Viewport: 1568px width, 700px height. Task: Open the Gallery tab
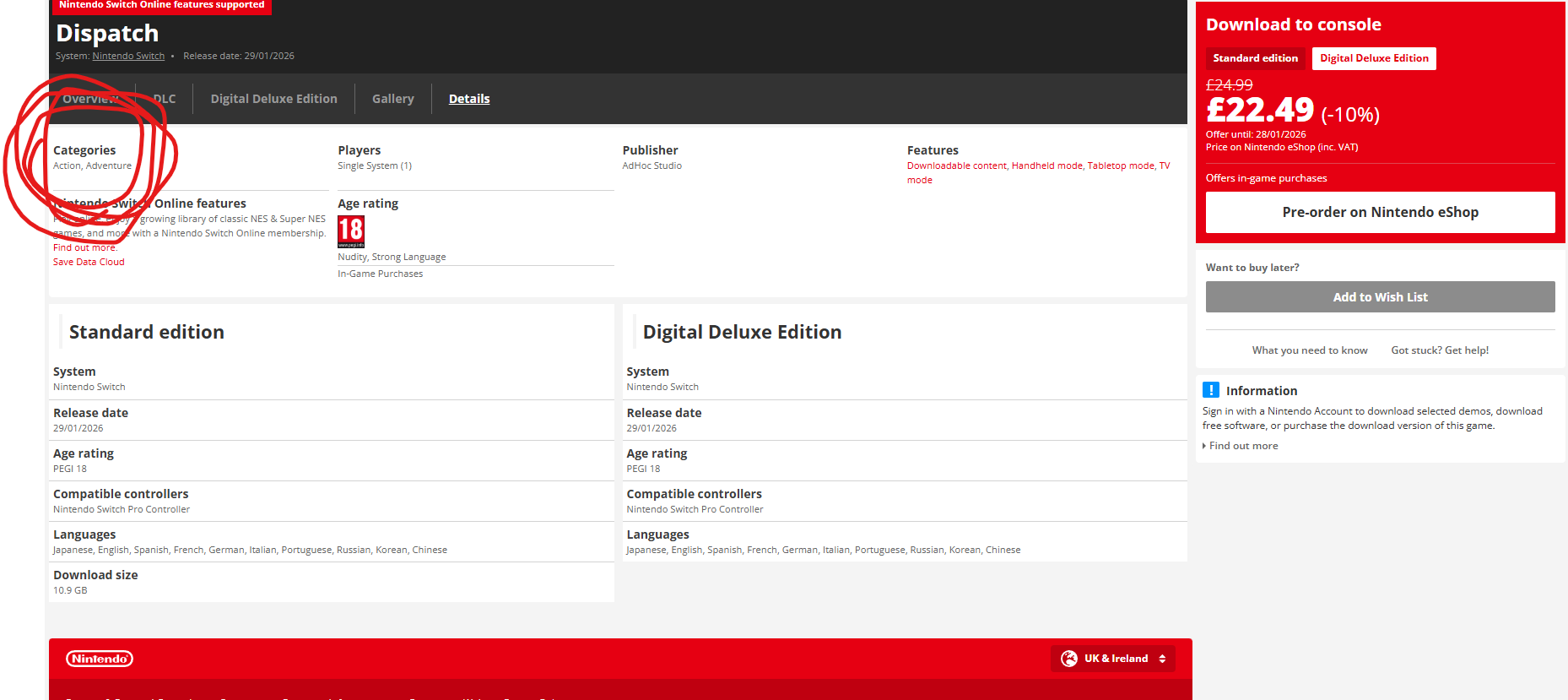tap(393, 99)
